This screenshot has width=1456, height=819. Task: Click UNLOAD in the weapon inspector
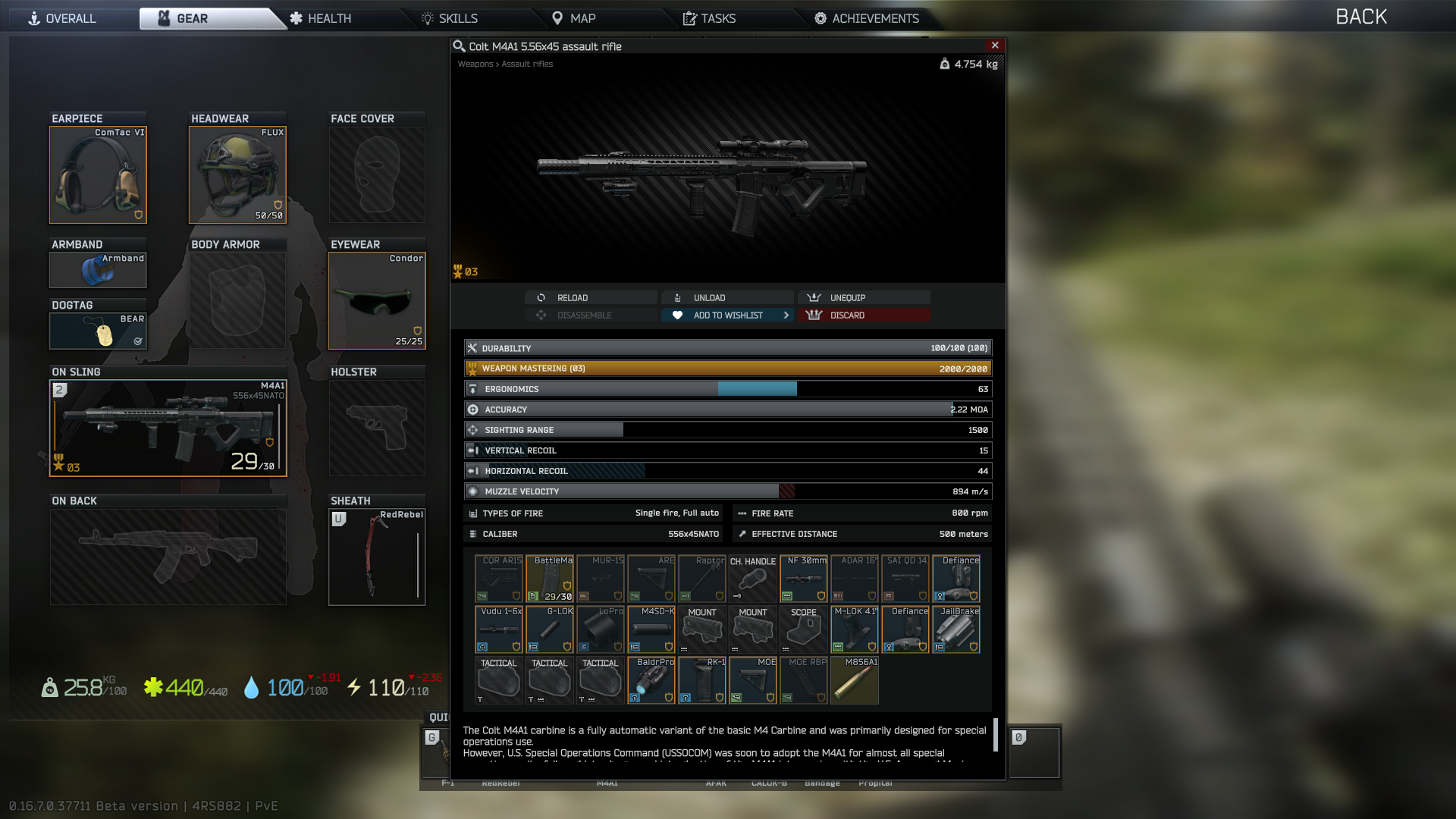tap(728, 298)
